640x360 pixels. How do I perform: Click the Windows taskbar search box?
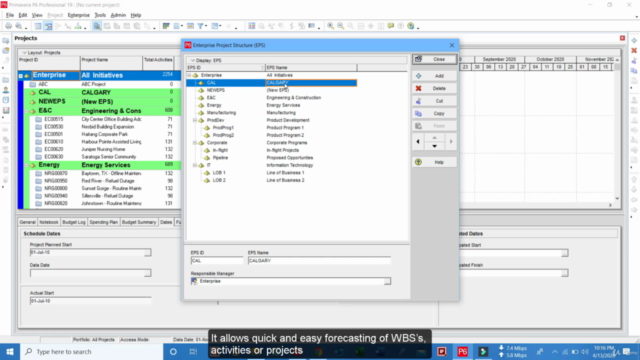92,351
